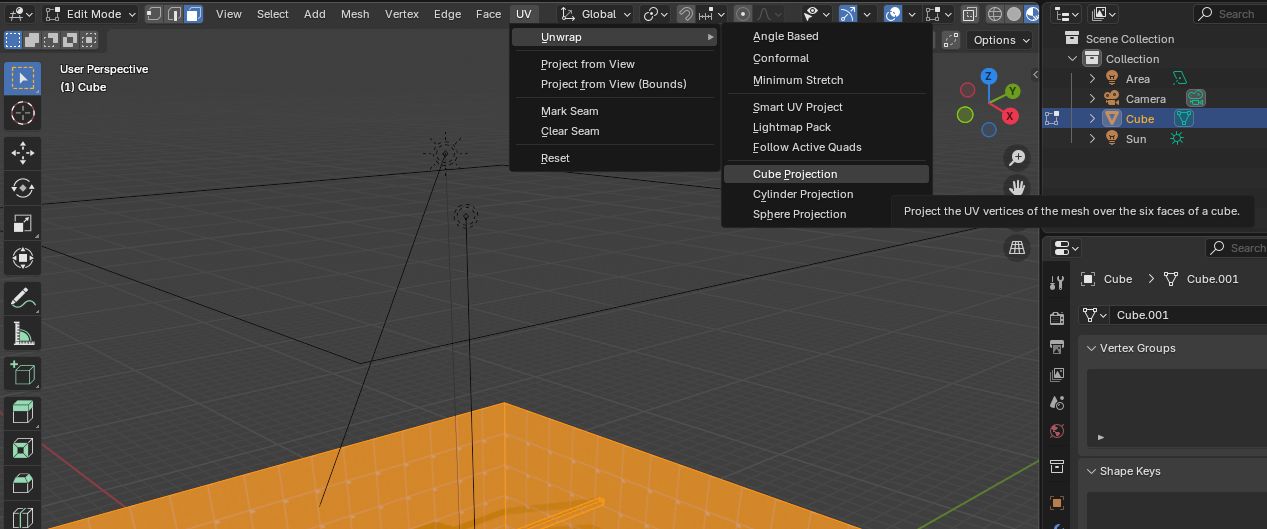Click the zoom magnifier viewport icon
1267x529 pixels.
(x=1017, y=157)
